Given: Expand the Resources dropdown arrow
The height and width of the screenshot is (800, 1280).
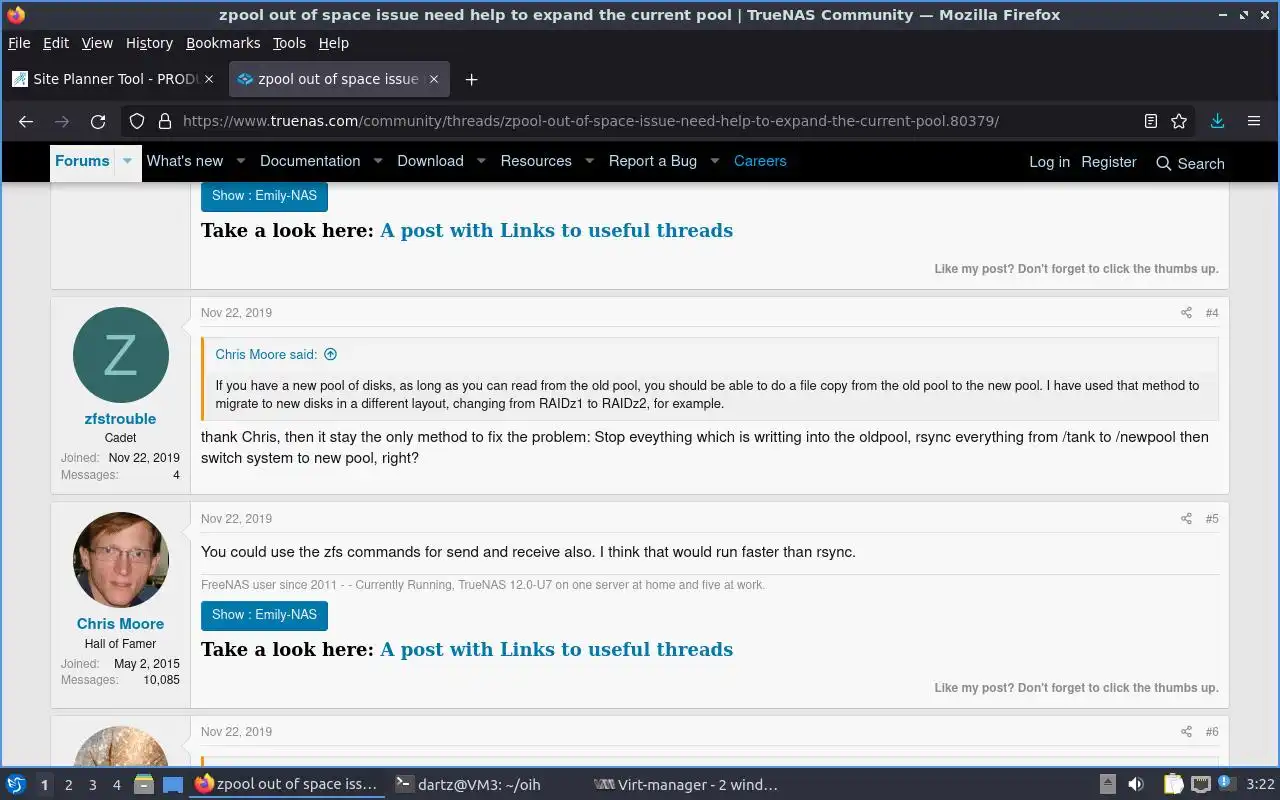Looking at the screenshot, I should tap(589, 161).
